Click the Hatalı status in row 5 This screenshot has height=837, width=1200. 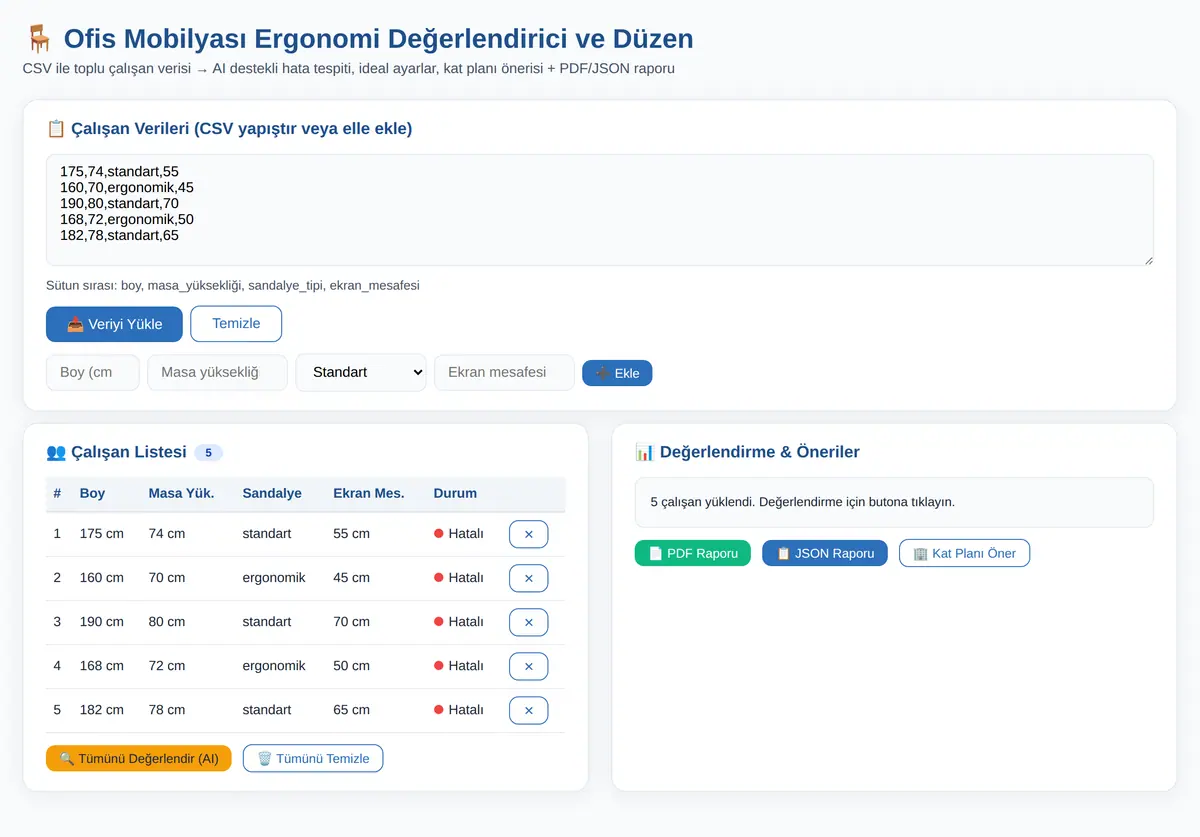click(x=459, y=710)
